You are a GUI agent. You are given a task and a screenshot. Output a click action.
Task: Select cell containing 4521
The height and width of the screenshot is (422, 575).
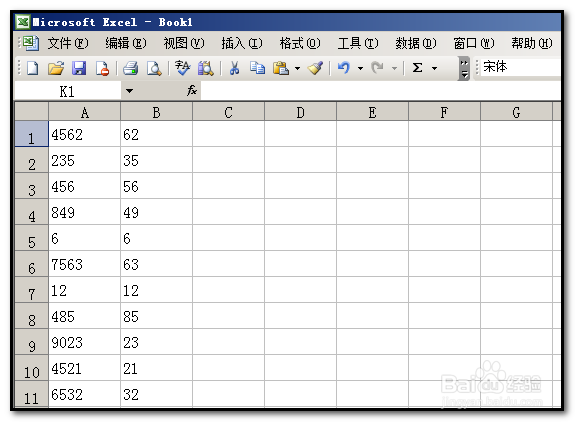tap(84, 368)
